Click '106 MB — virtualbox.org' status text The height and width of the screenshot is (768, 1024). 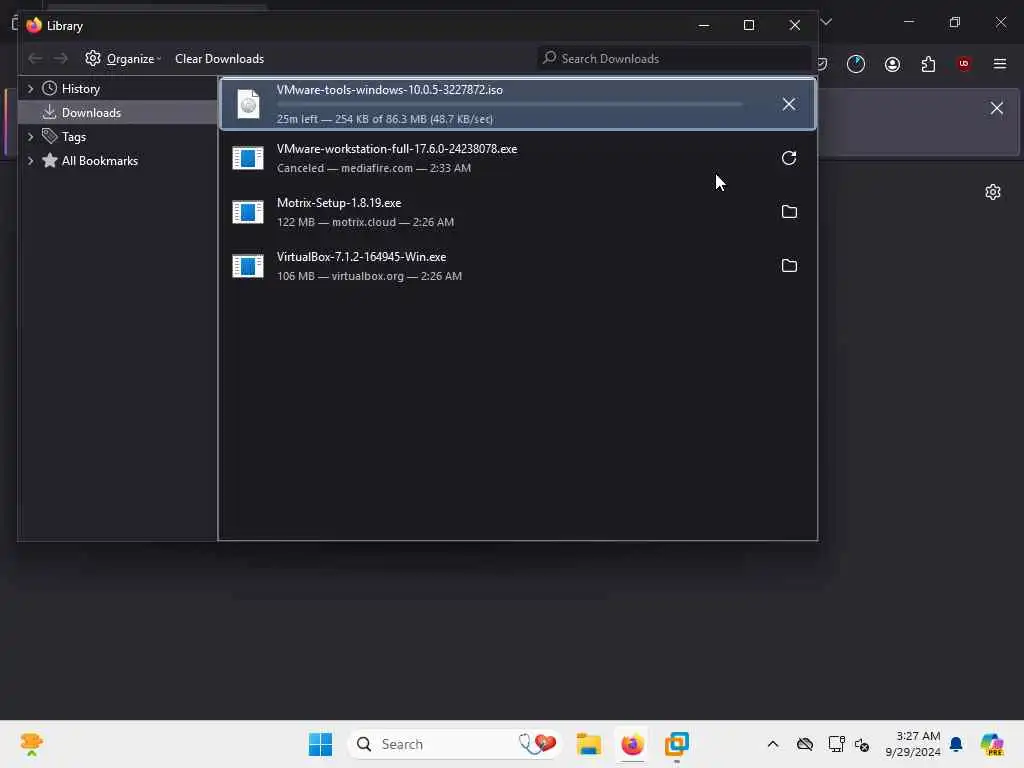pos(369,276)
